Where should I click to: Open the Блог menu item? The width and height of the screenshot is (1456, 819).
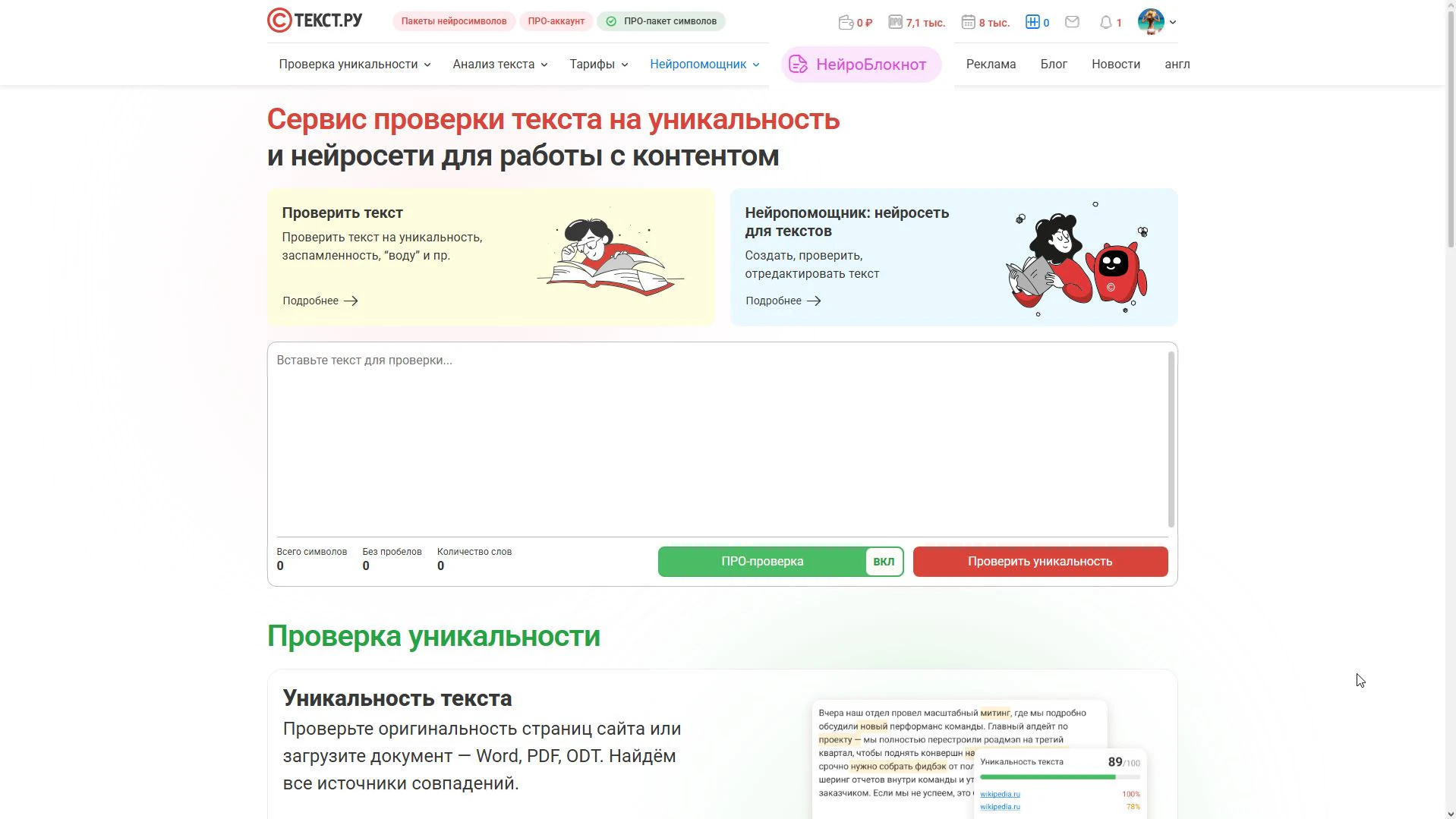tap(1054, 65)
